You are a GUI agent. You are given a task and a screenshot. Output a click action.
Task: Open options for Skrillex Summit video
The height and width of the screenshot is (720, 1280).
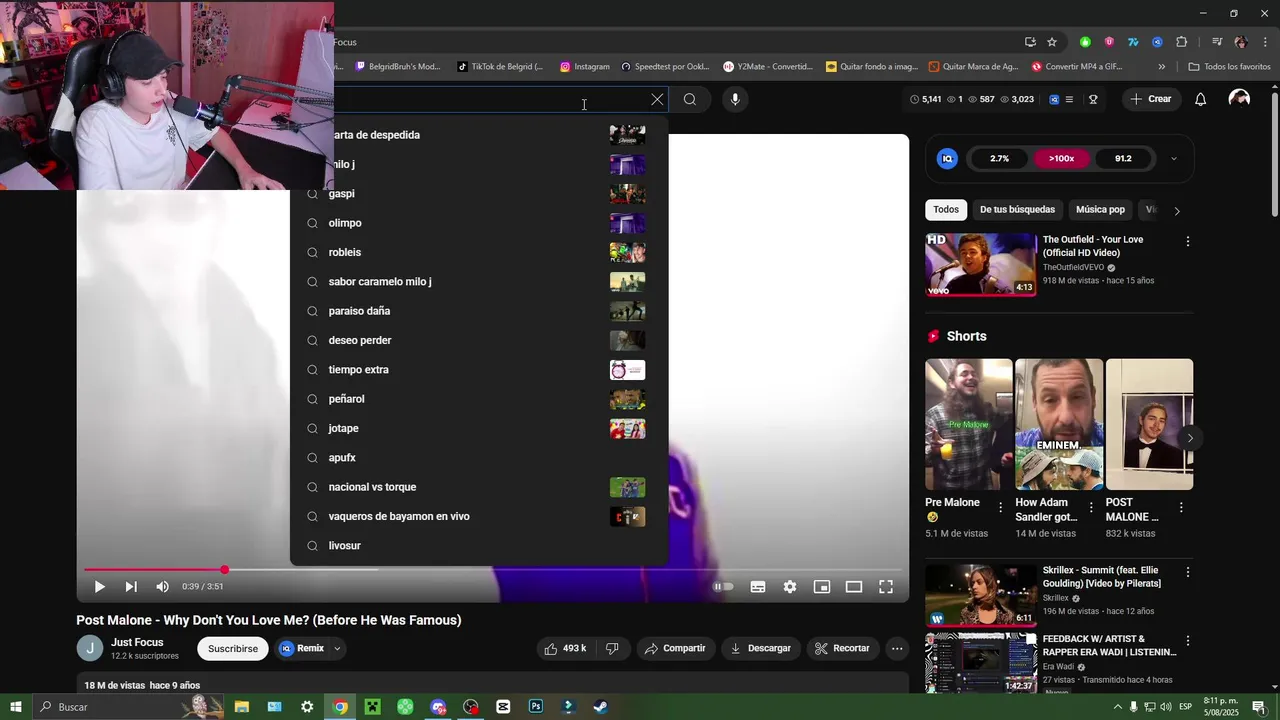1188,572
